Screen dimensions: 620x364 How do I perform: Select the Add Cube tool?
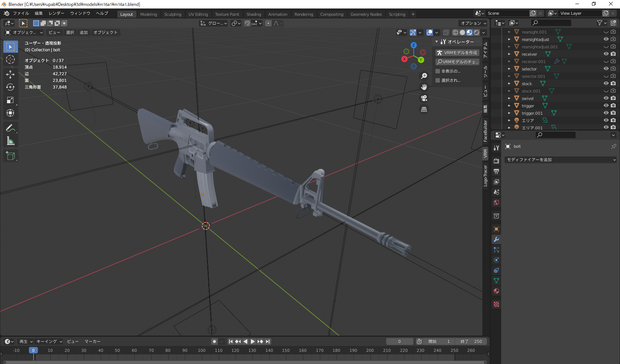coord(10,156)
